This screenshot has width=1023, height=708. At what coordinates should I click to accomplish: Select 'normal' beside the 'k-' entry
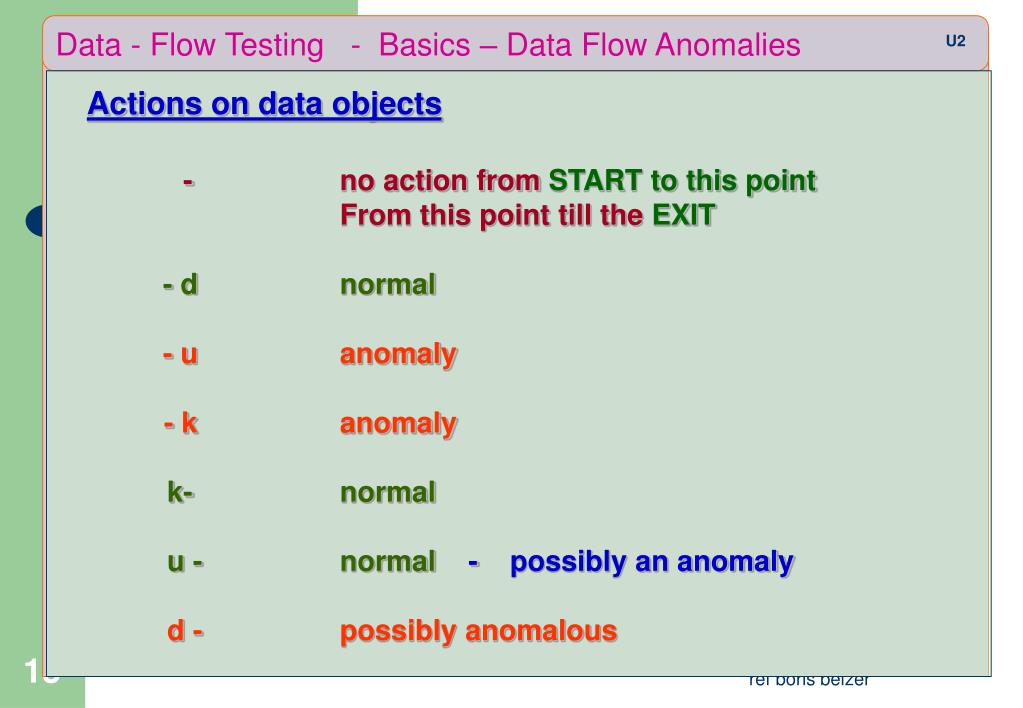click(x=388, y=493)
